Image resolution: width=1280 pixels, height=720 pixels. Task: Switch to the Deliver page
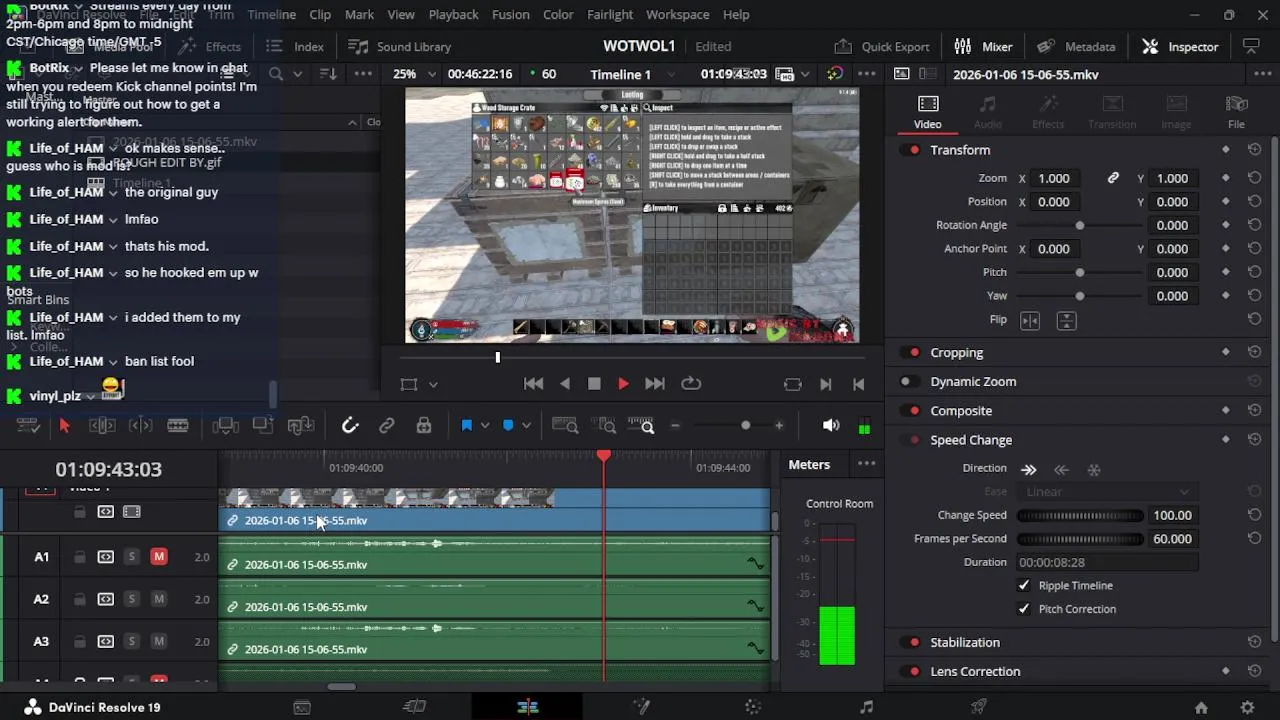(x=979, y=707)
